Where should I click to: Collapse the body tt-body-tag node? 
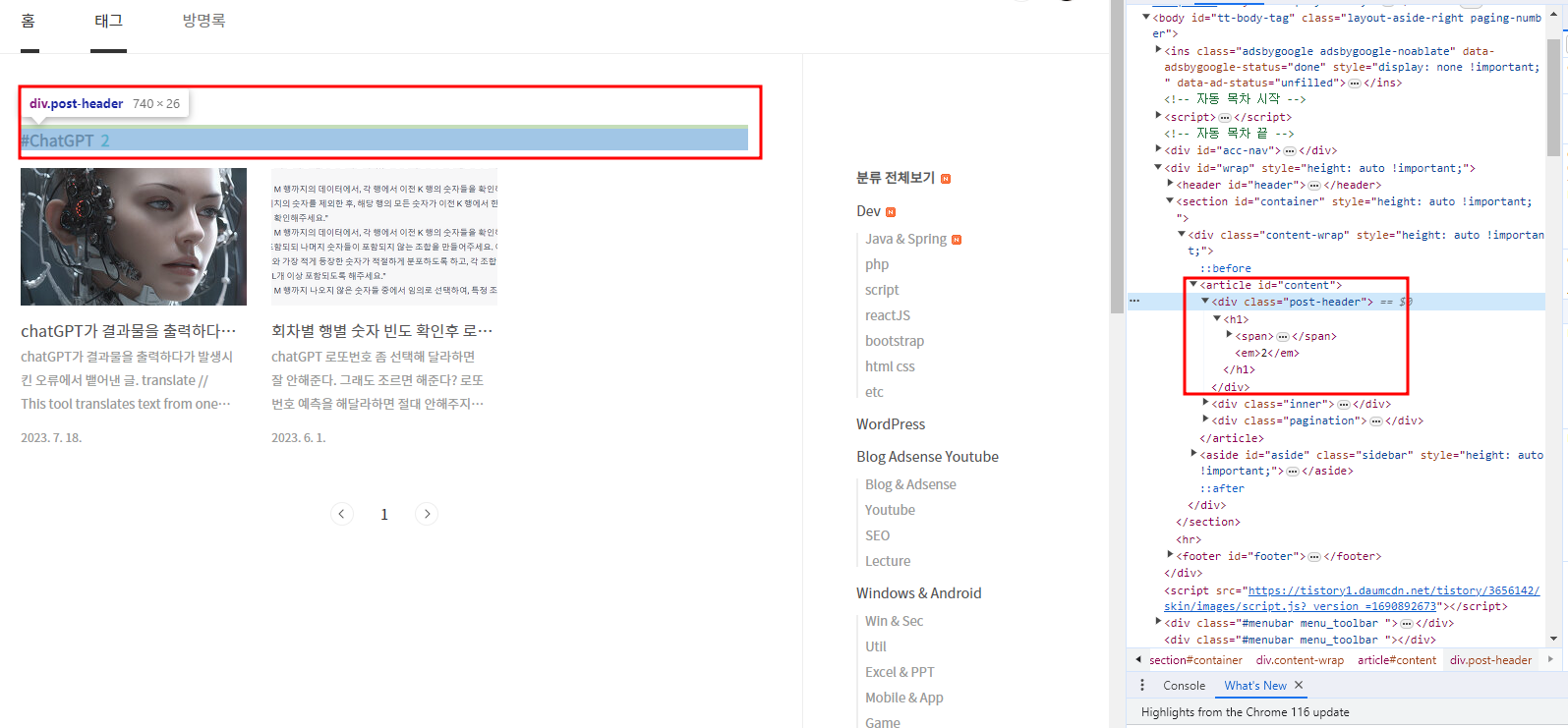[x=1146, y=18]
